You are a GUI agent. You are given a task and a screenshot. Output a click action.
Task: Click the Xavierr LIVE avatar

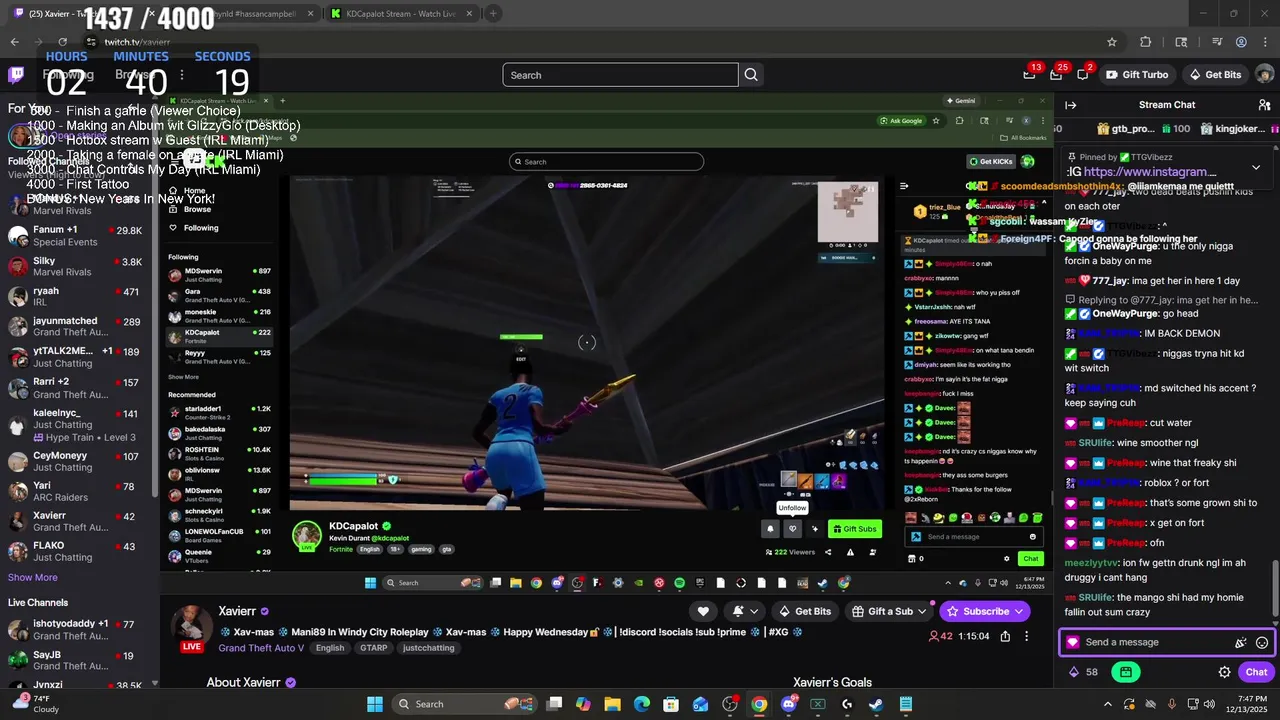(191, 628)
